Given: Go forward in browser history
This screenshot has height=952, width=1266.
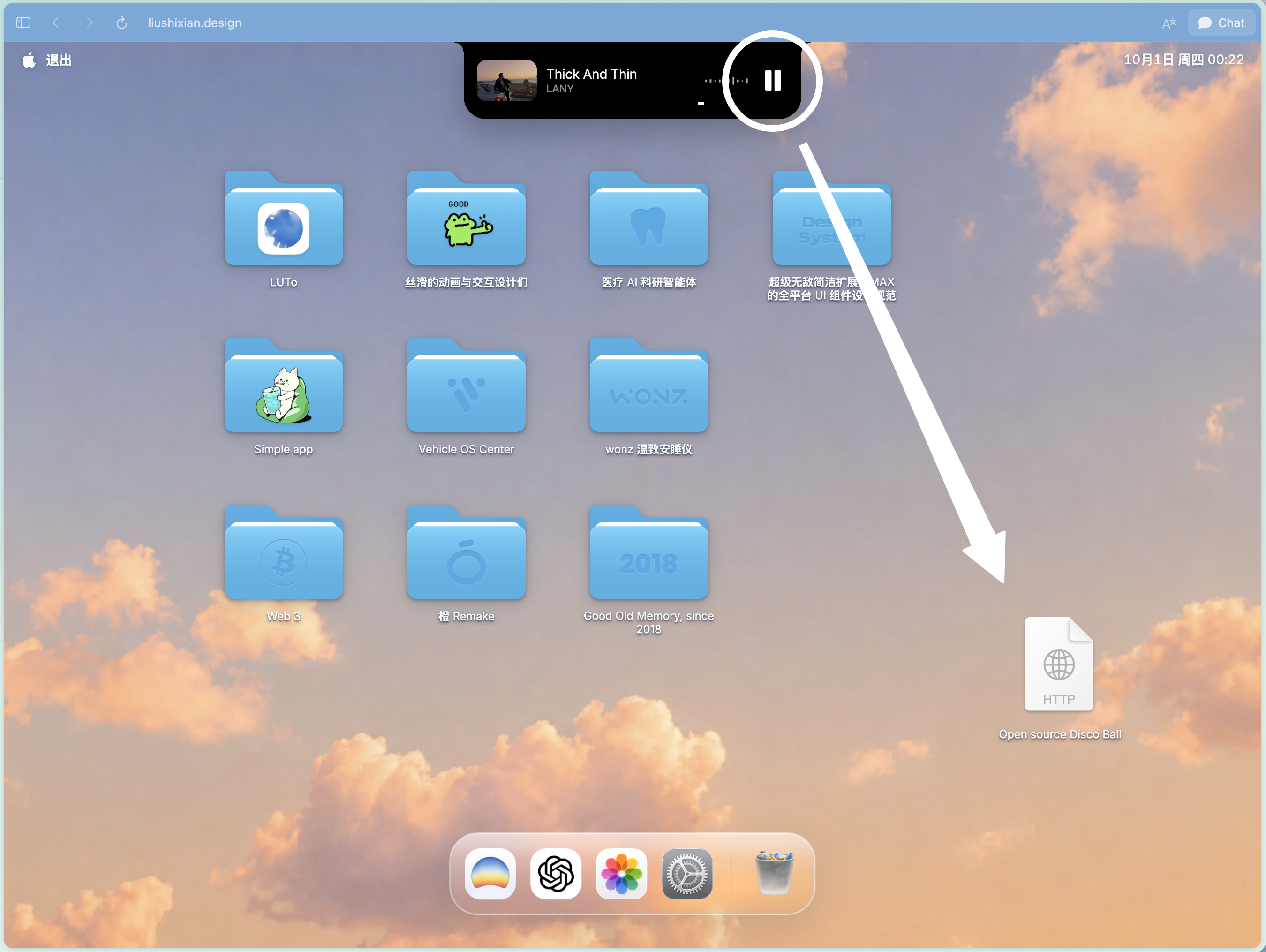Looking at the screenshot, I should pyautogui.click(x=89, y=23).
